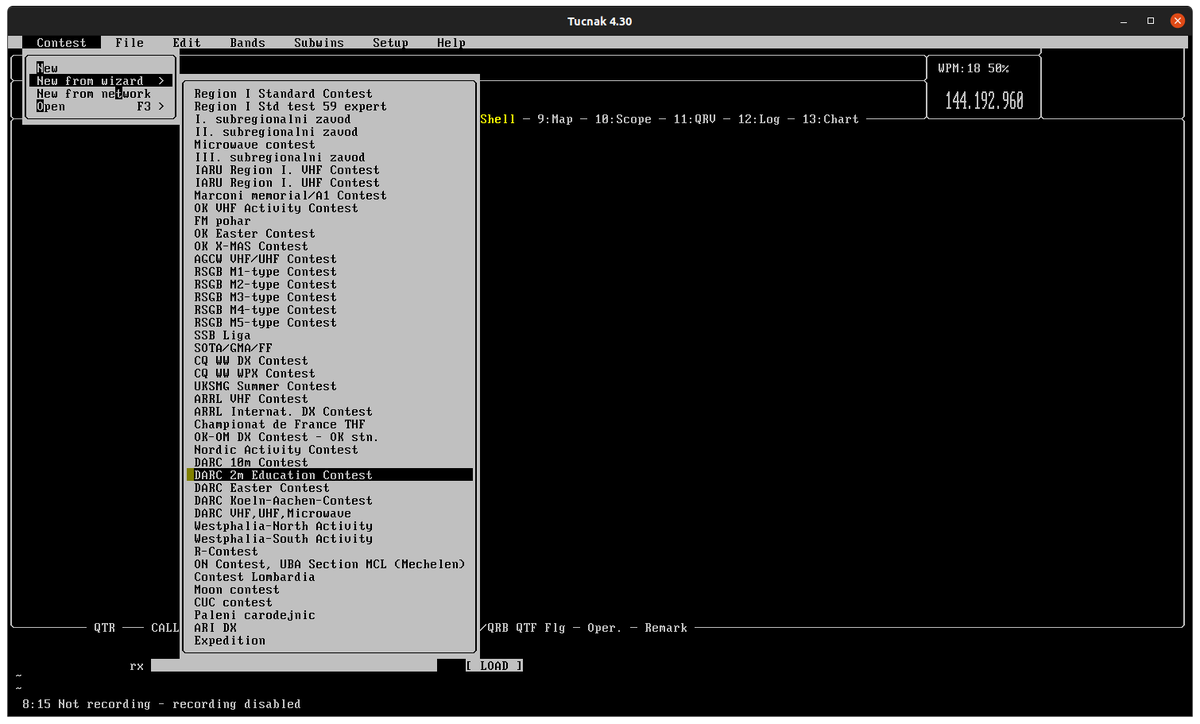Switch to the 9:Map subwindow tab
Viewport: 1200px width, 724px height.
tap(555, 119)
